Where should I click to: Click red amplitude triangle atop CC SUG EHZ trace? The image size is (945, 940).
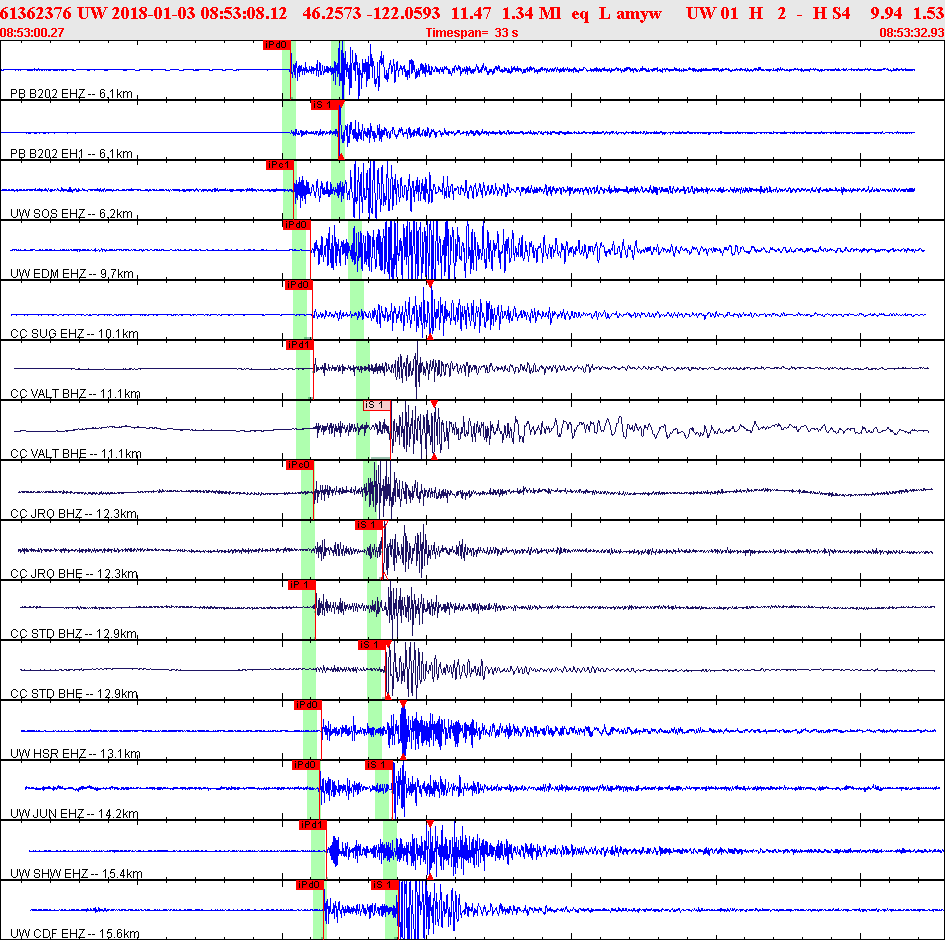click(x=430, y=285)
